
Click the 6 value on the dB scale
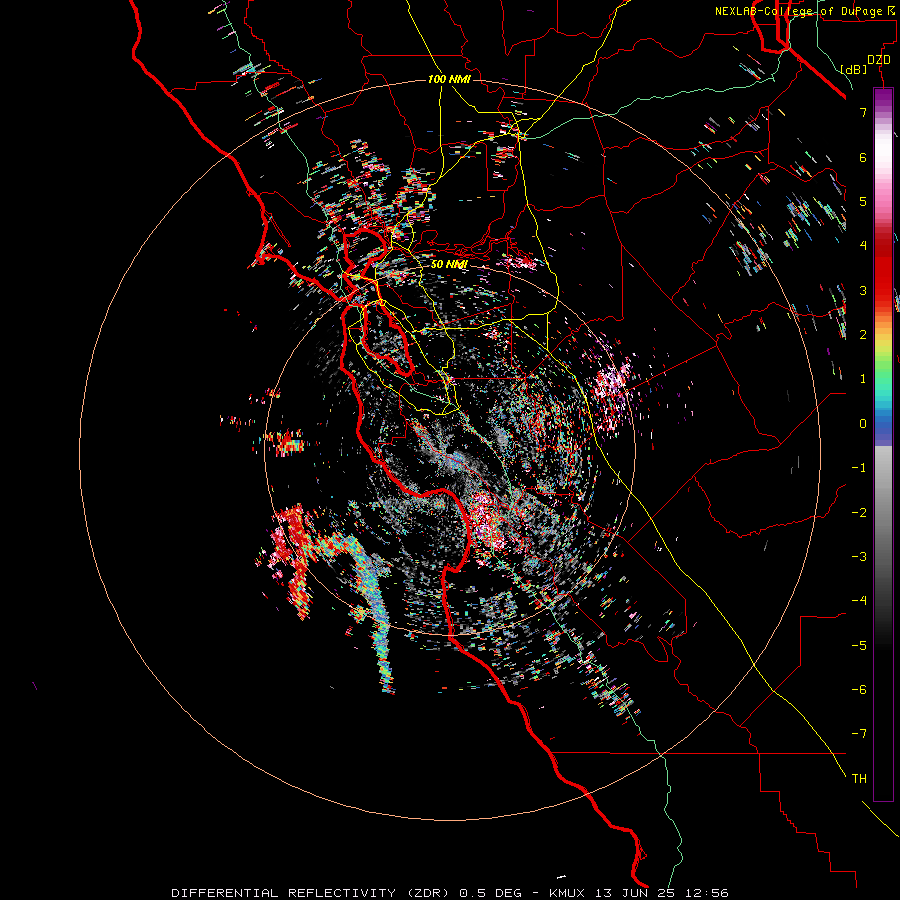[x=863, y=157]
